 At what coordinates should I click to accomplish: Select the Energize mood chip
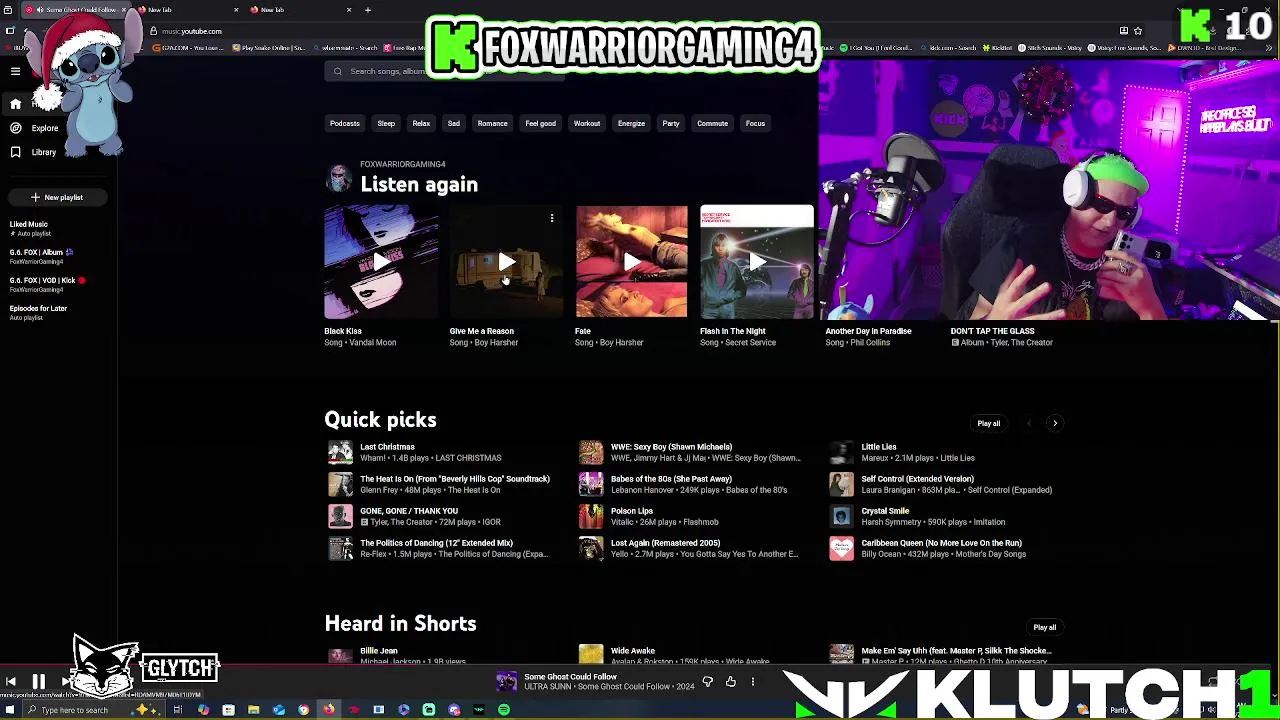click(x=631, y=124)
